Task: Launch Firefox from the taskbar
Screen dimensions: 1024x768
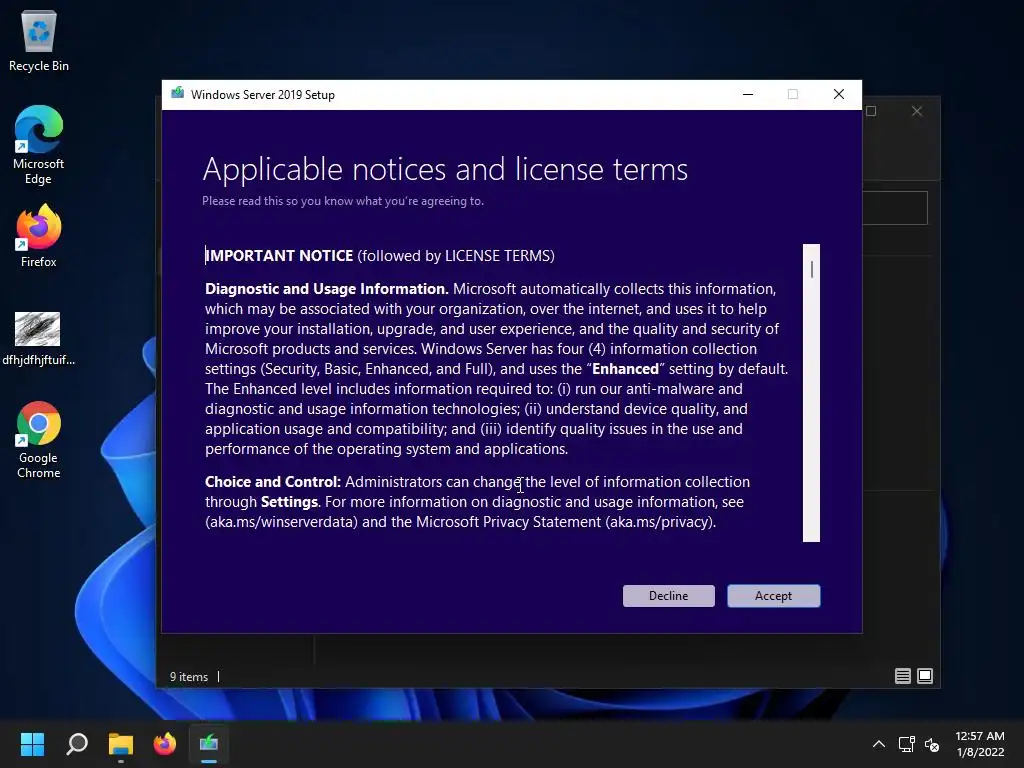Action: (x=165, y=744)
